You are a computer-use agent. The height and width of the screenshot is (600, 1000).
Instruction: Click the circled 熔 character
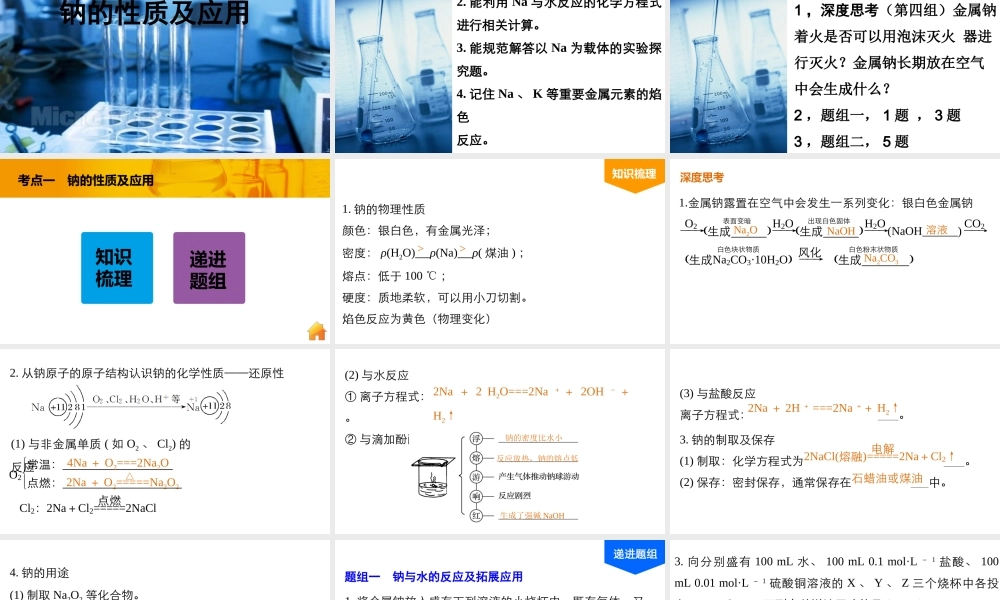tap(476, 458)
